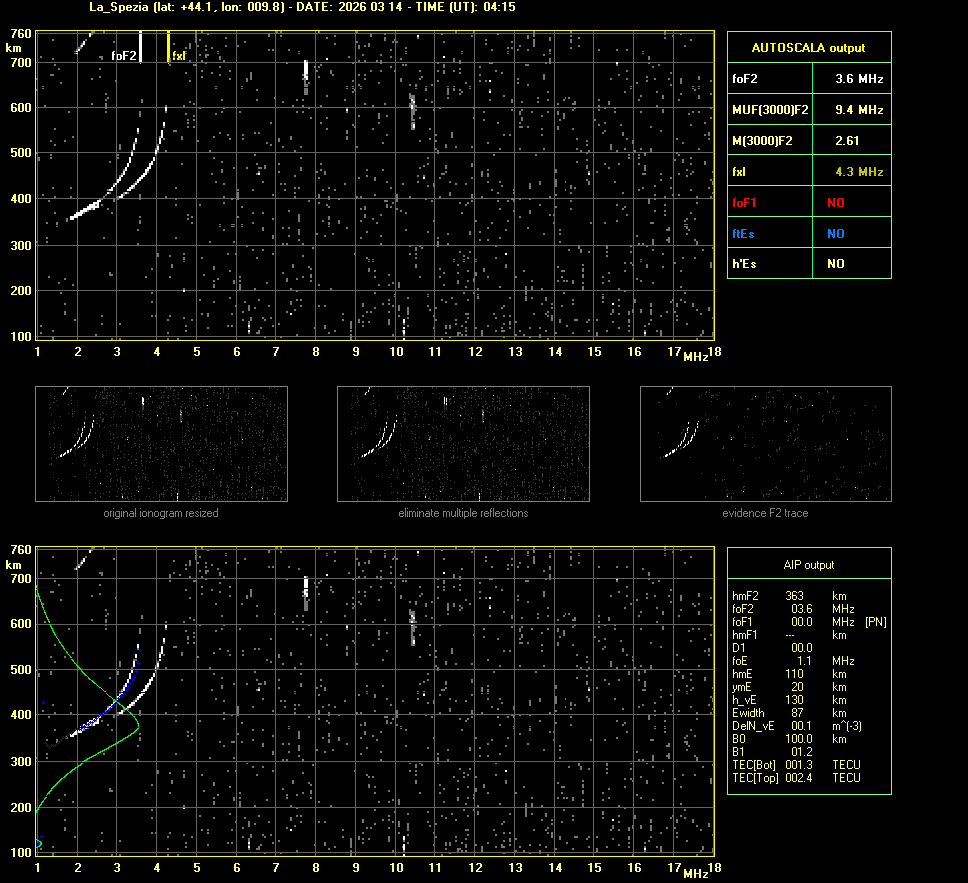Click the 'original ionogram resized' thumbnail
The image size is (968, 883).
(x=161, y=444)
